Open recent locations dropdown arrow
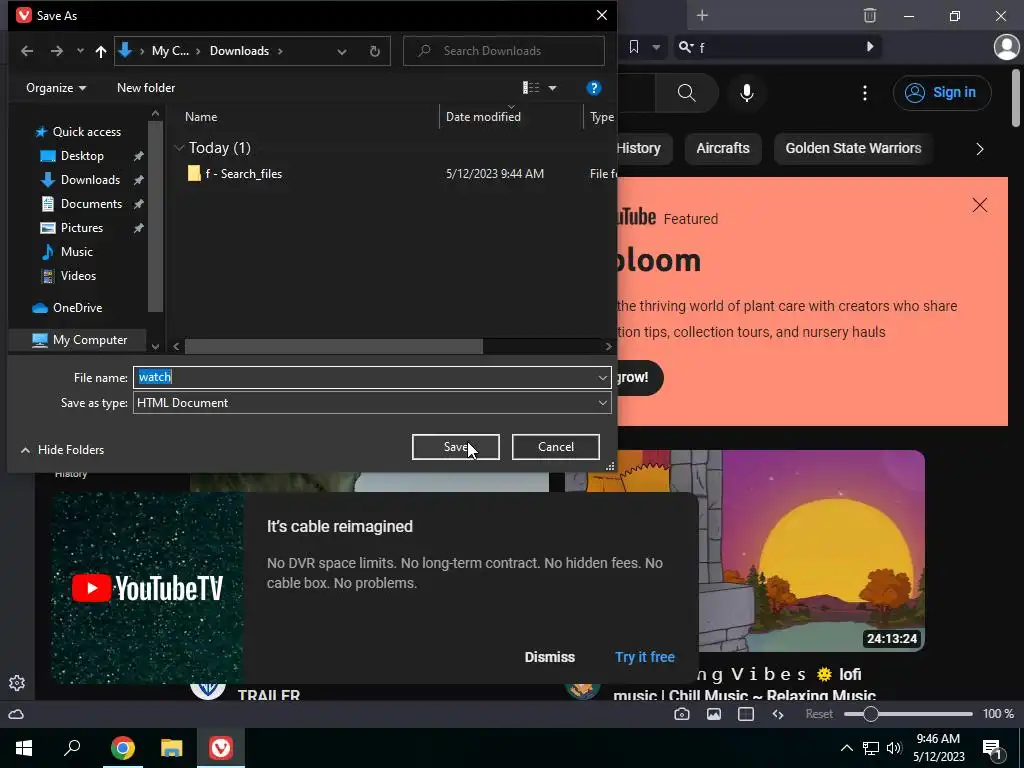The image size is (1024, 768). pyautogui.click(x=80, y=51)
